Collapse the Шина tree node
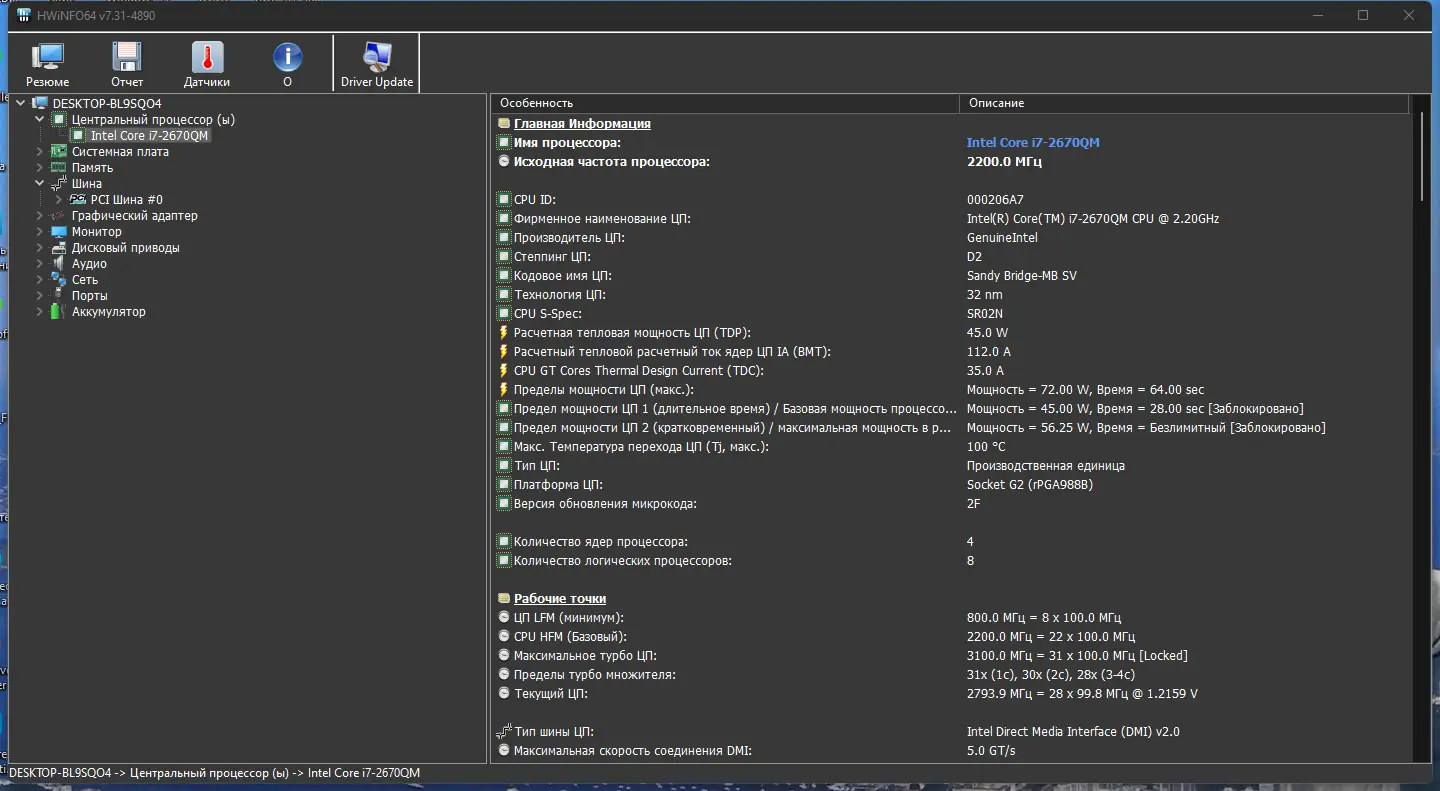The image size is (1440, 791). (40, 184)
